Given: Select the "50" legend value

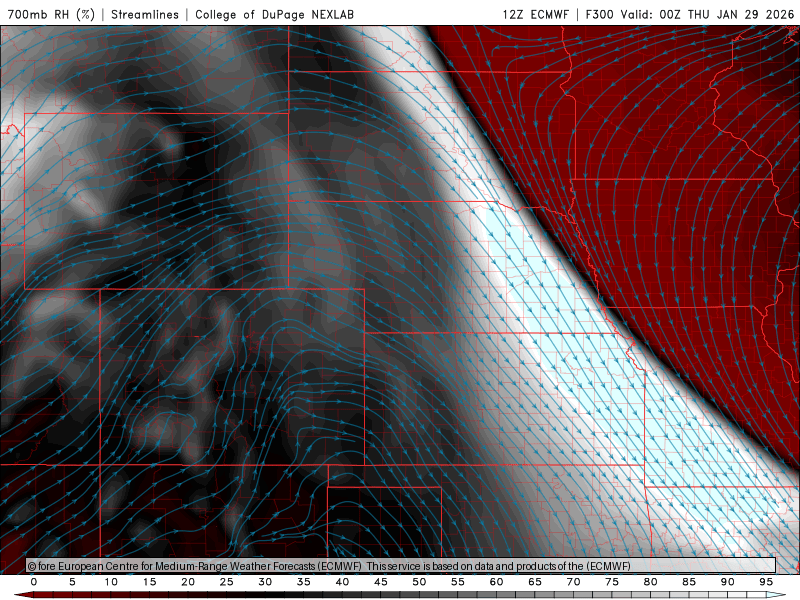Looking at the screenshot, I should coord(419,582).
